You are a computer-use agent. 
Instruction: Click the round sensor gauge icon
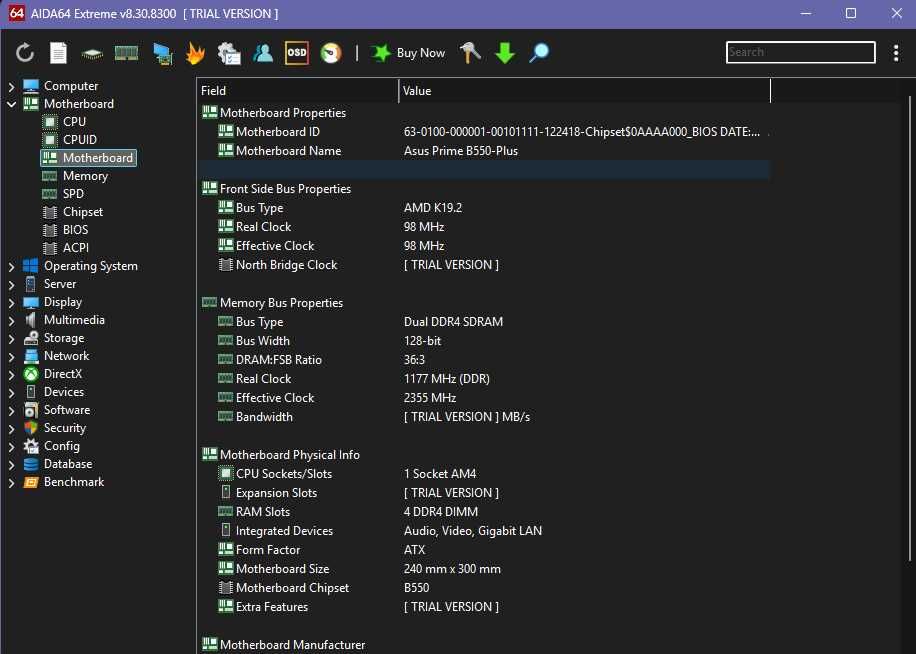coord(331,53)
